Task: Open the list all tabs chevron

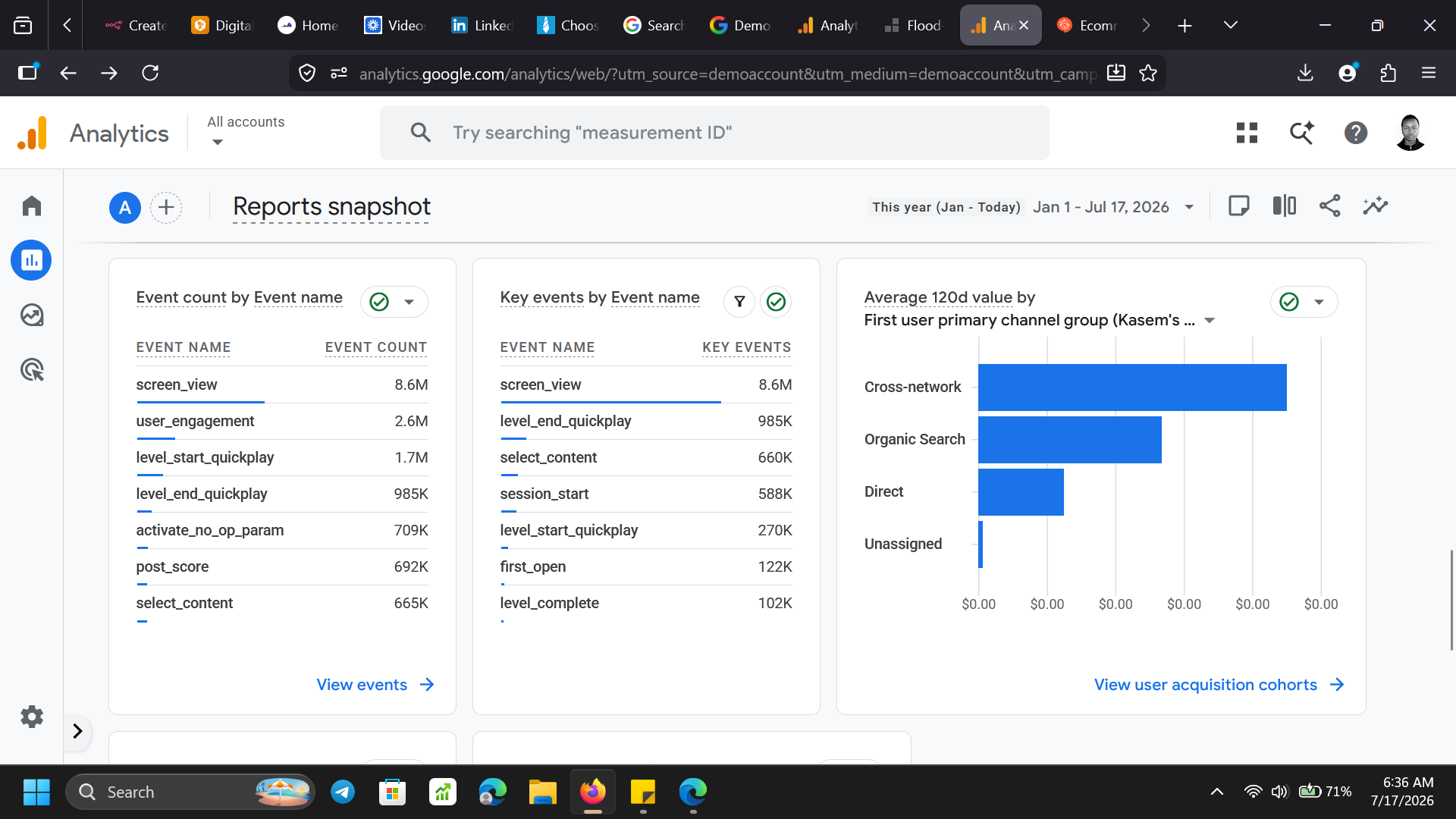Action: 1231,25
